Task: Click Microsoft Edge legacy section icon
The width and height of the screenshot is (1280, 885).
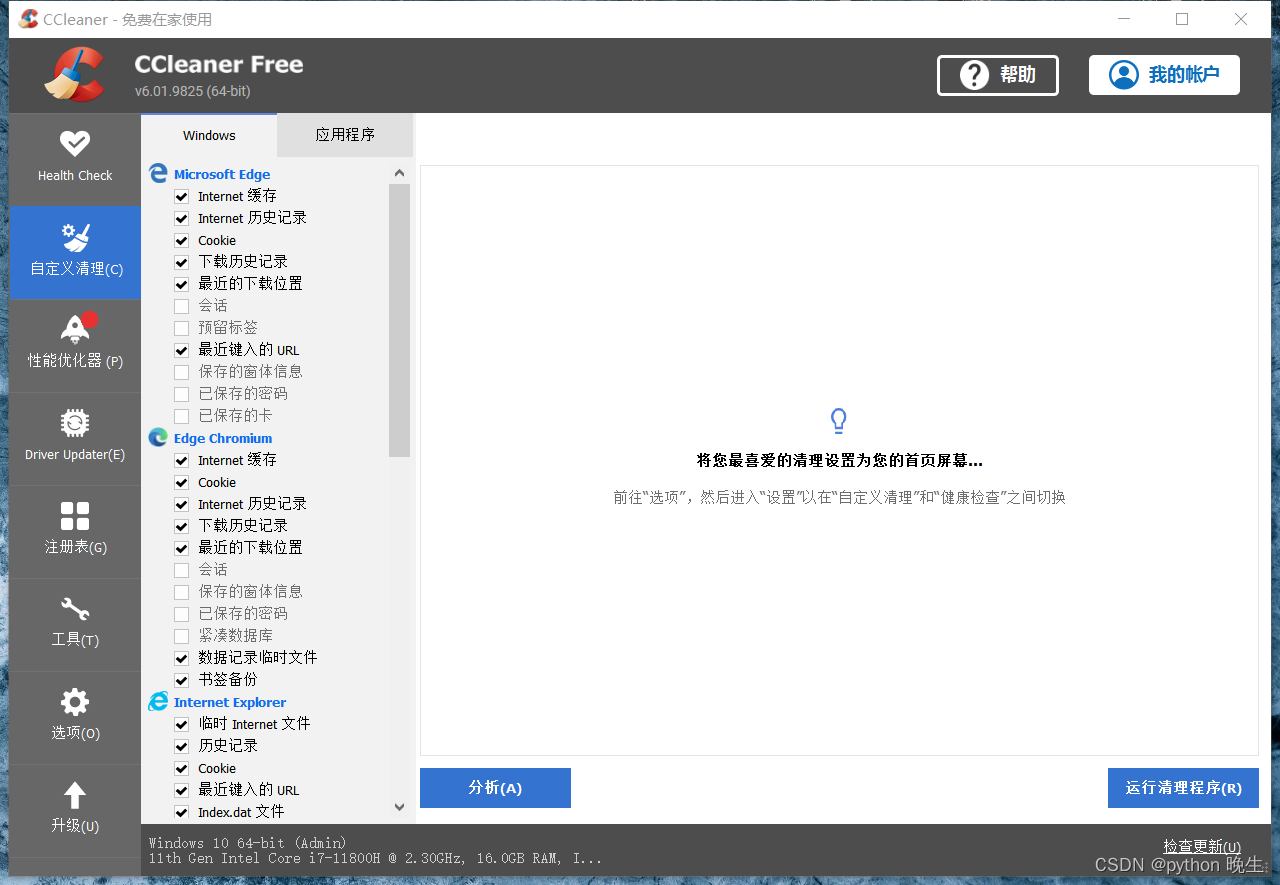Action: click(x=158, y=174)
